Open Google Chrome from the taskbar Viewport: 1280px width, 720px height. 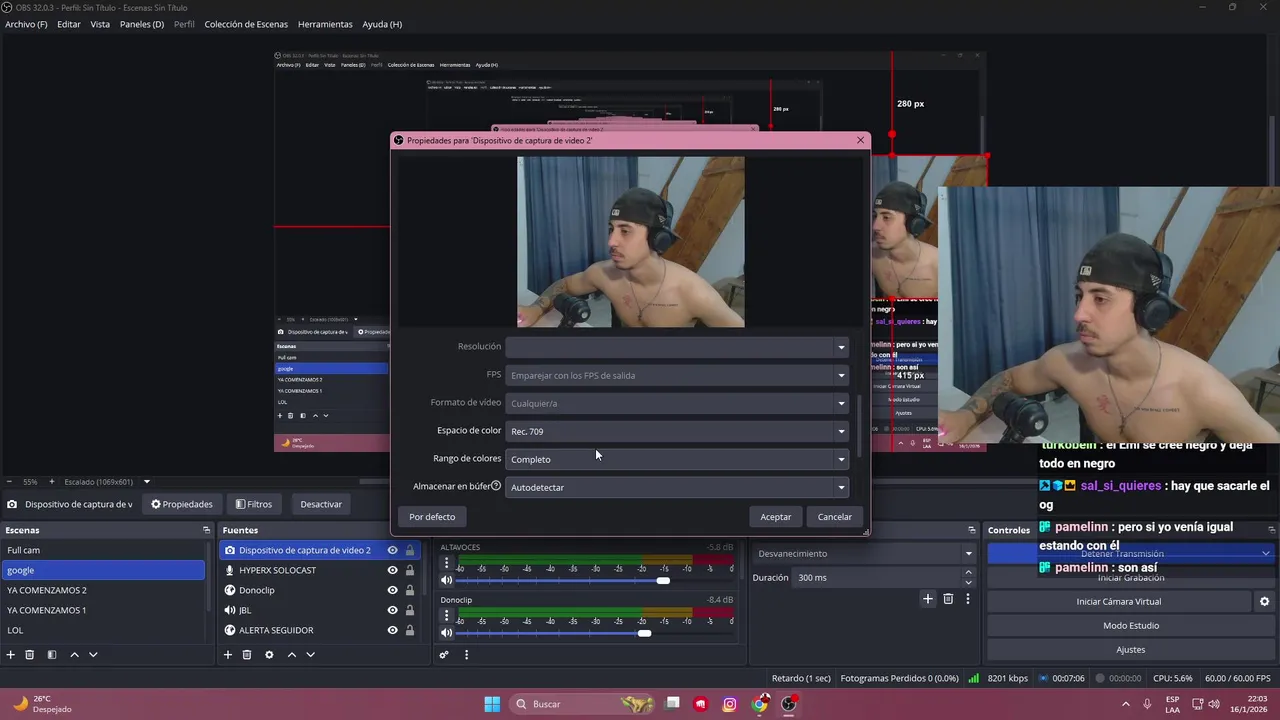point(760,704)
